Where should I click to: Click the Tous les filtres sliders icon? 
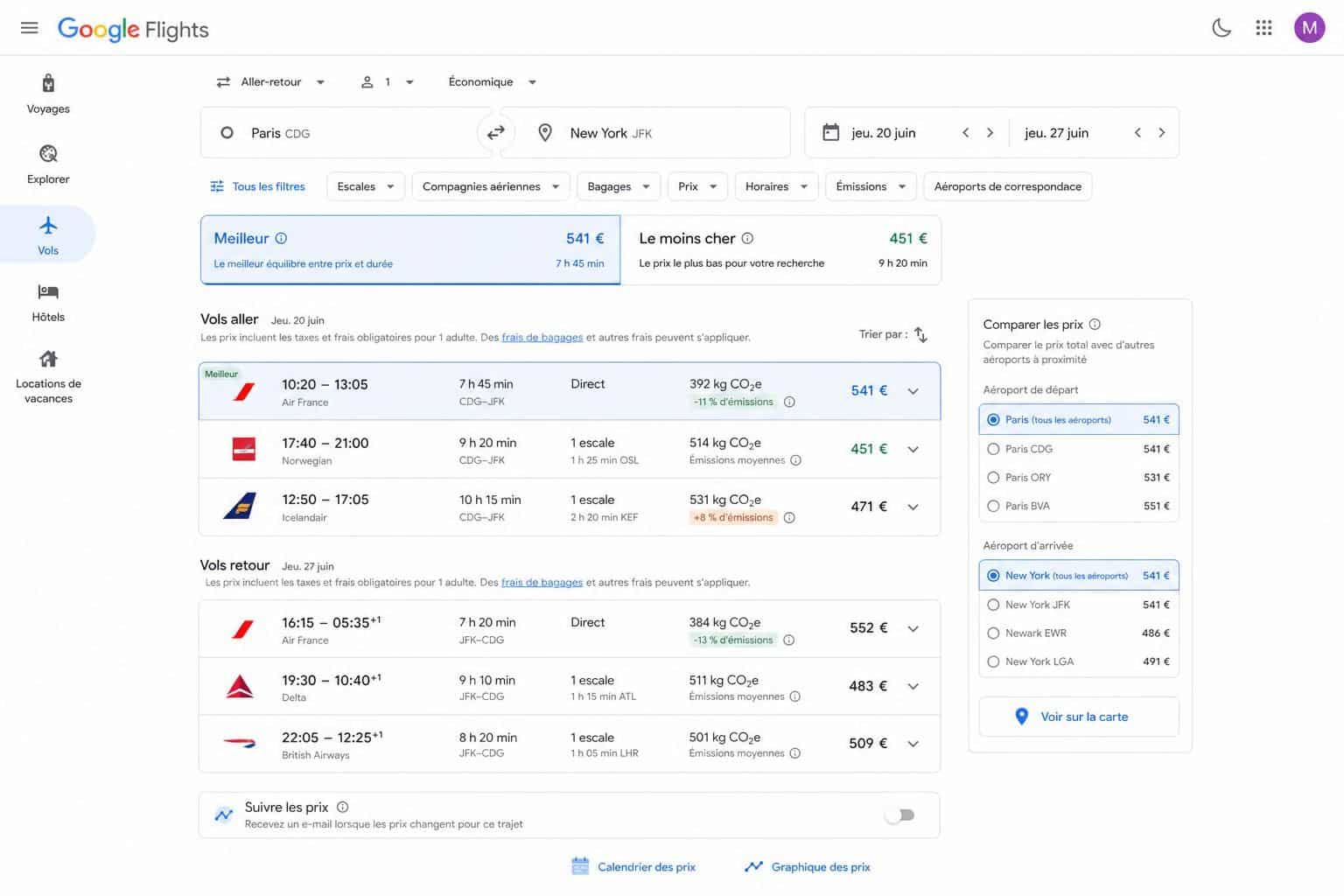coord(217,186)
